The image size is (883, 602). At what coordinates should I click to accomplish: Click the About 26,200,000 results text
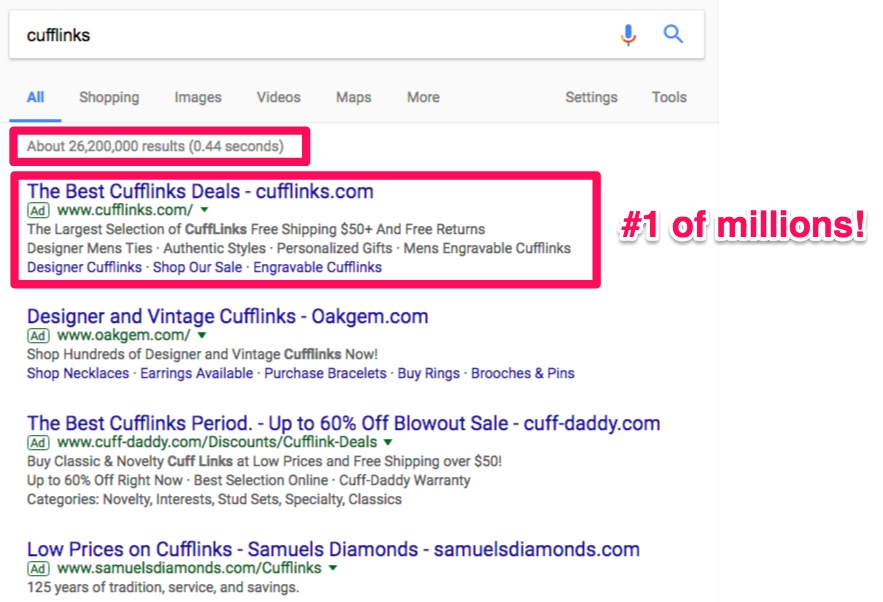click(155, 146)
